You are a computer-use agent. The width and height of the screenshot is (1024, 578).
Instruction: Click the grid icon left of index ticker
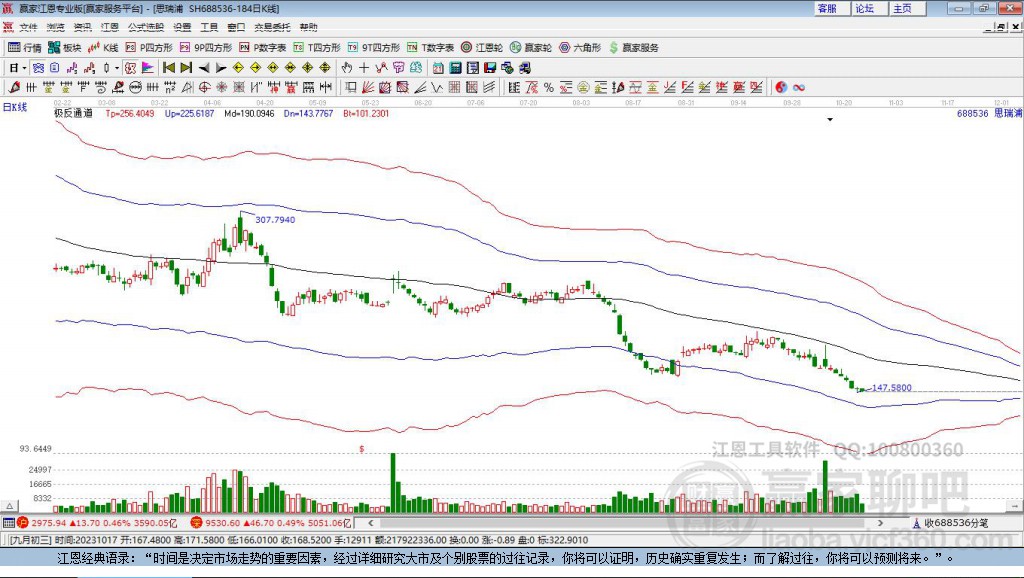8,522
